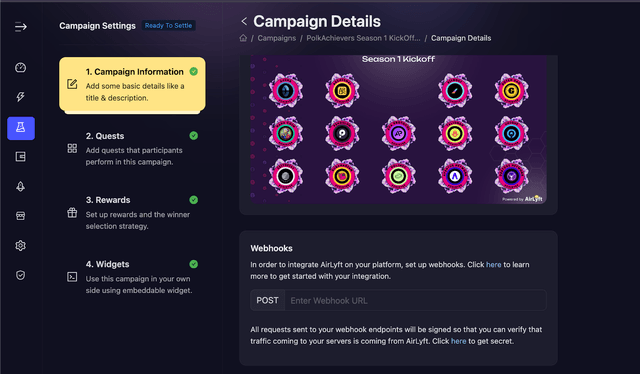The width and height of the screenshot is (640, 374).
Task: Open PolkAchievers Season 1 KickOff breadcrumb
Action: coord(363,38)
